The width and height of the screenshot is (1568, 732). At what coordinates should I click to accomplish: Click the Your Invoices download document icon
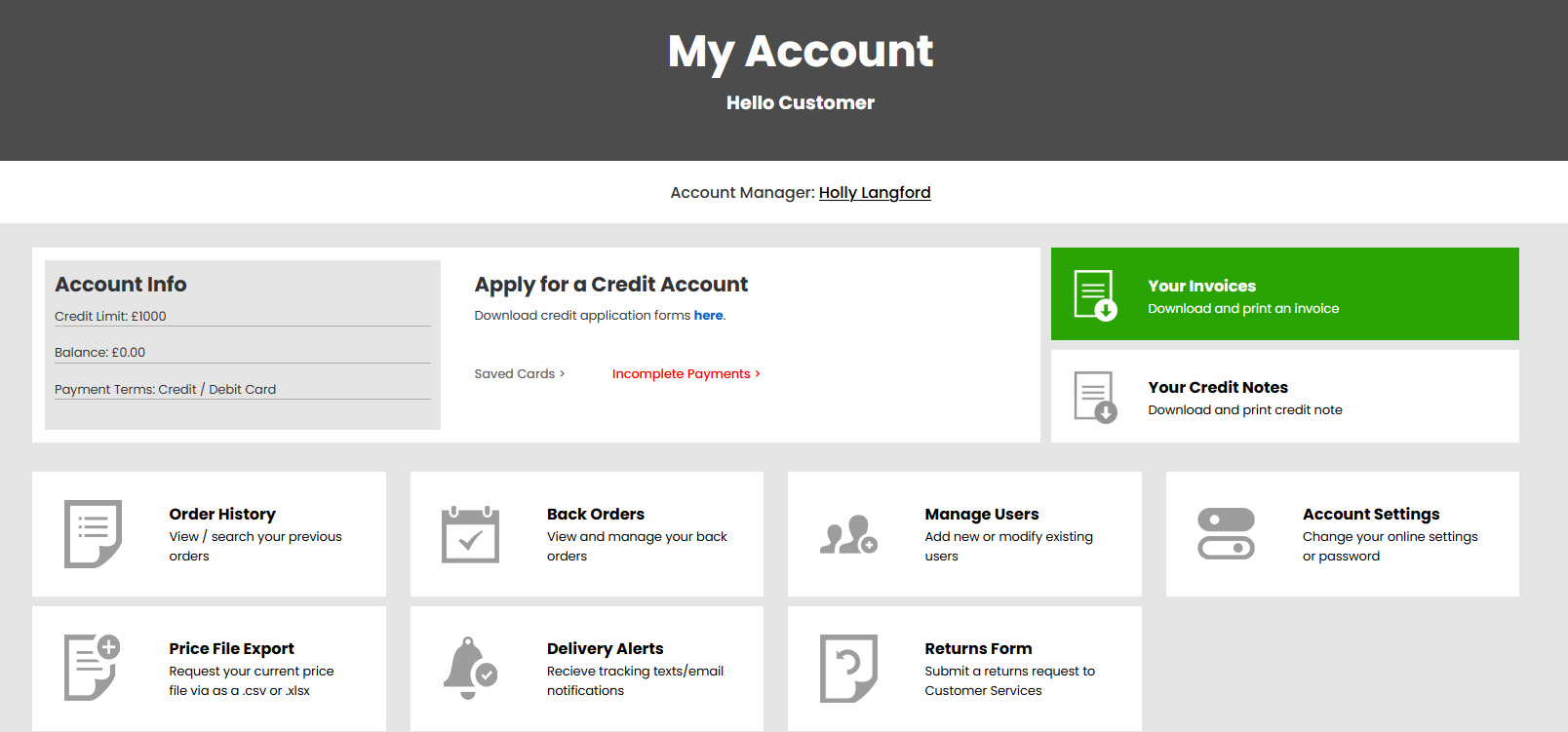[x=1095, y=295]
